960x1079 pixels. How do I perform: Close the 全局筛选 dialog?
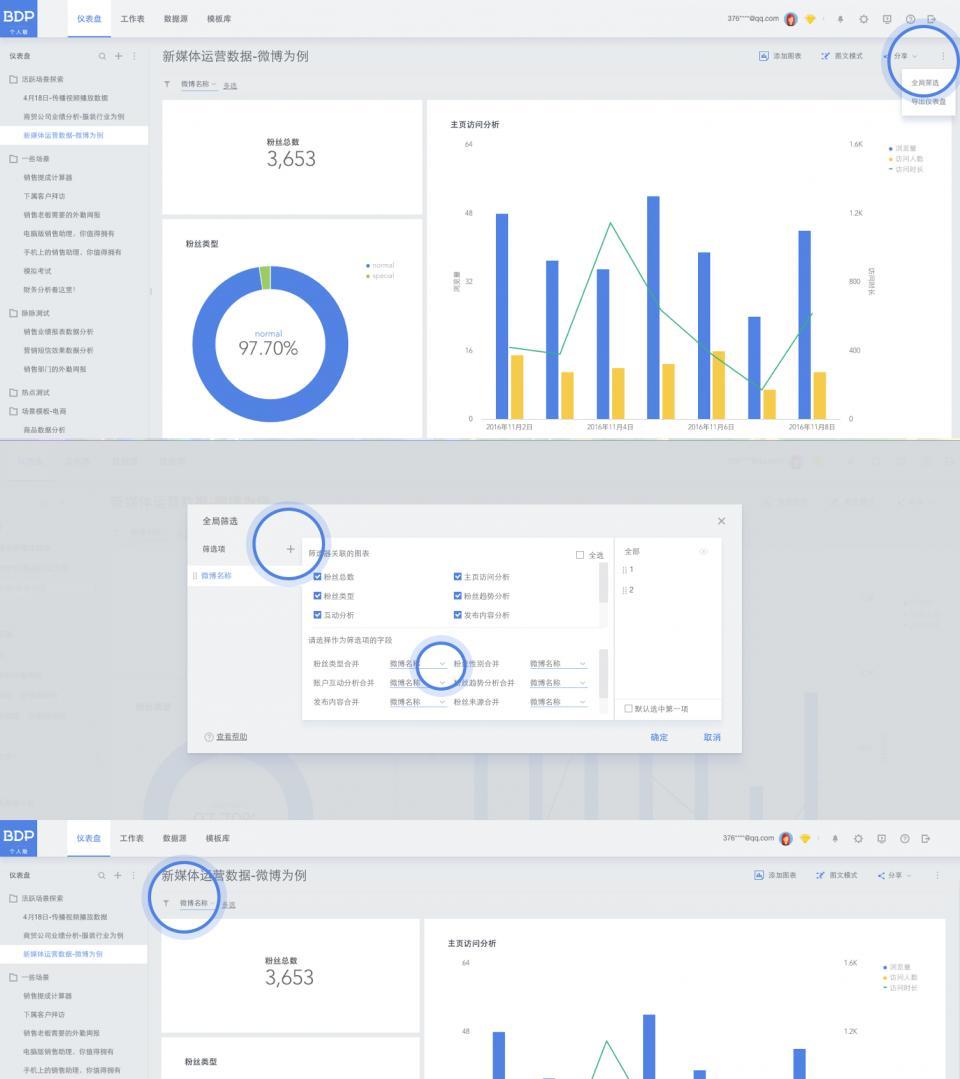[721, 521]
